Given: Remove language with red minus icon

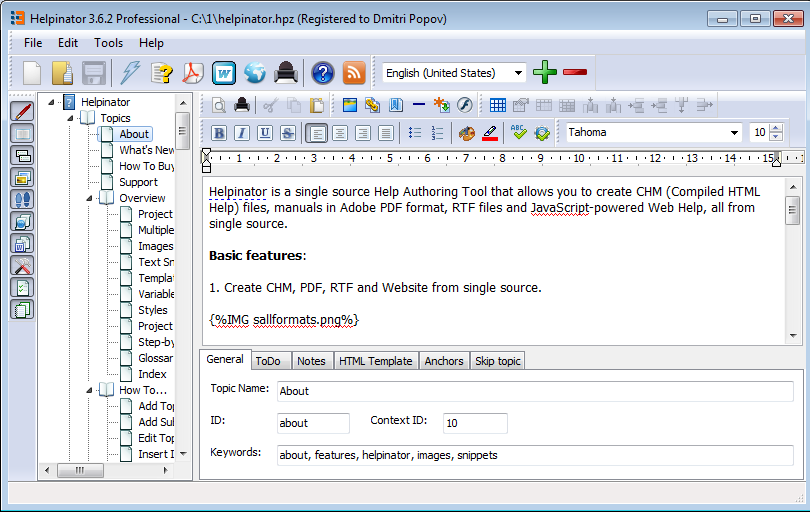Looking at the screenshot, I should (x=575, y=72).
